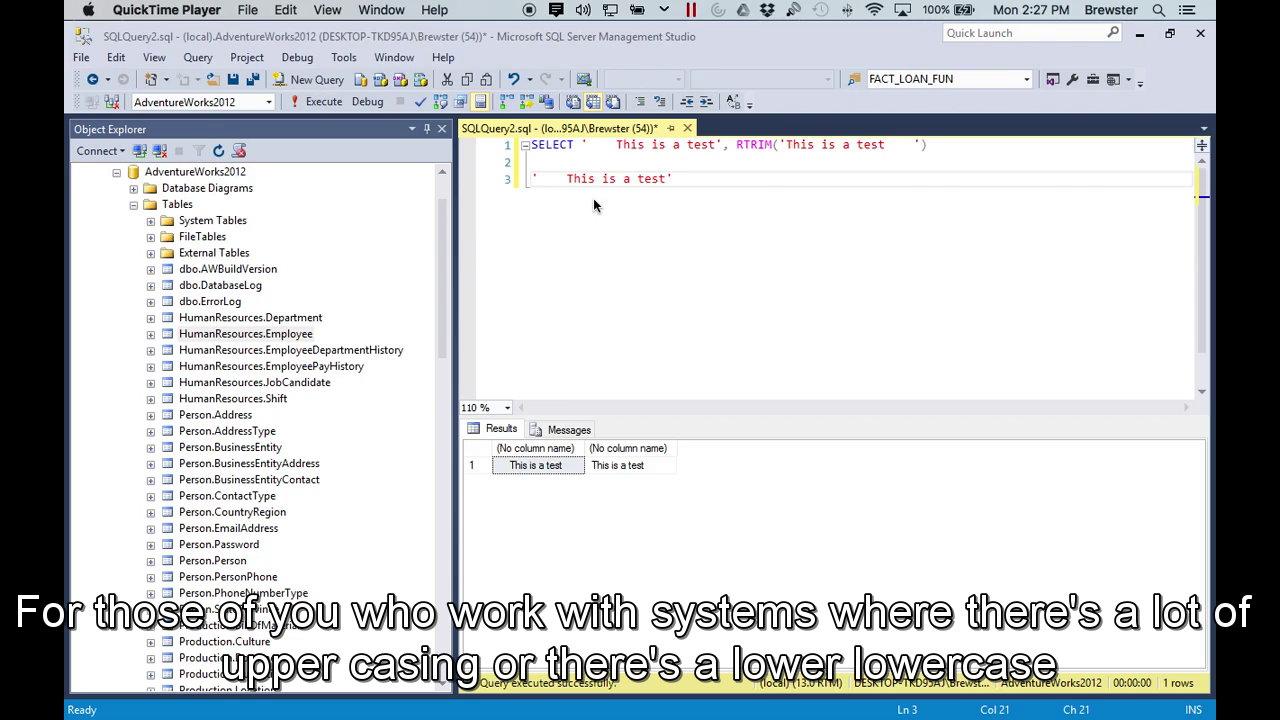Click the Properties wrench icon
Viewport: 1280px width, 720px height.
tap(1073, 80)
